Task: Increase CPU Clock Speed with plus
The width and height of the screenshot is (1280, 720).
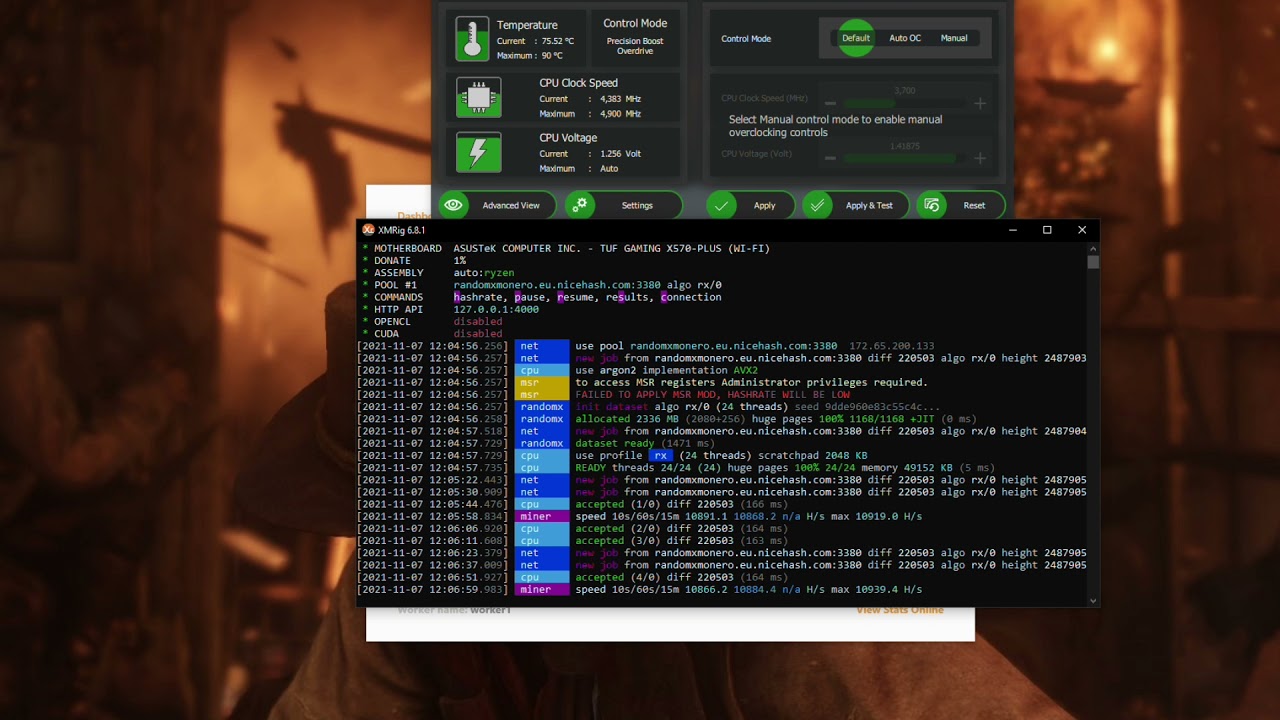Action: tap(980, 103)
